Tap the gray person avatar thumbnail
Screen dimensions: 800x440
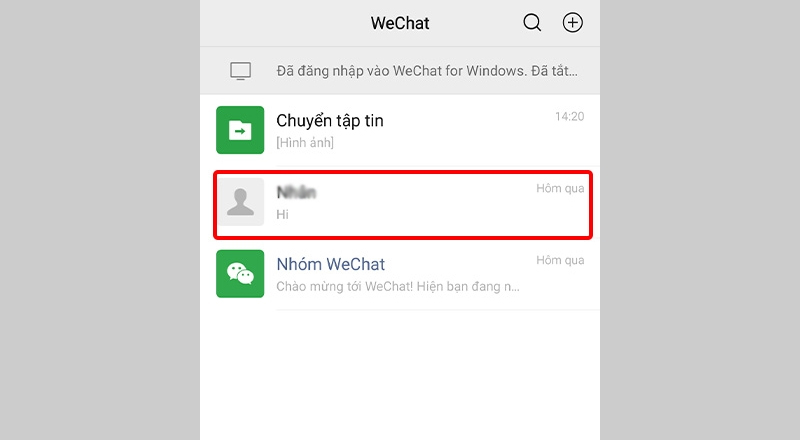tap(240, 202)
